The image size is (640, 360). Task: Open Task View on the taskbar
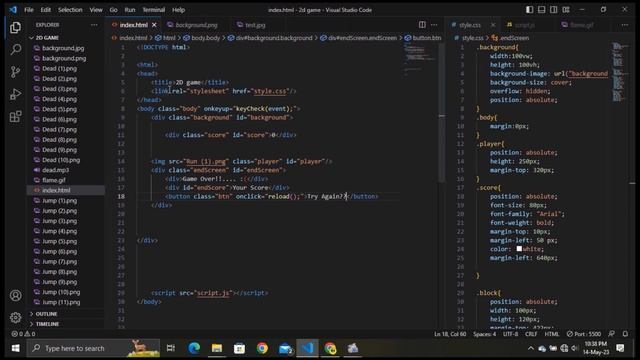pos(171,348)
